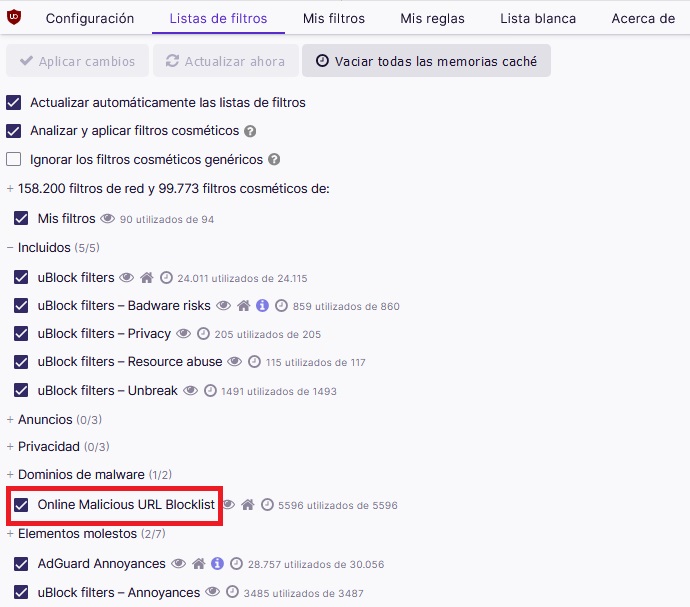View AdGuard Annoyances eye icon

(x=178, y=563)
